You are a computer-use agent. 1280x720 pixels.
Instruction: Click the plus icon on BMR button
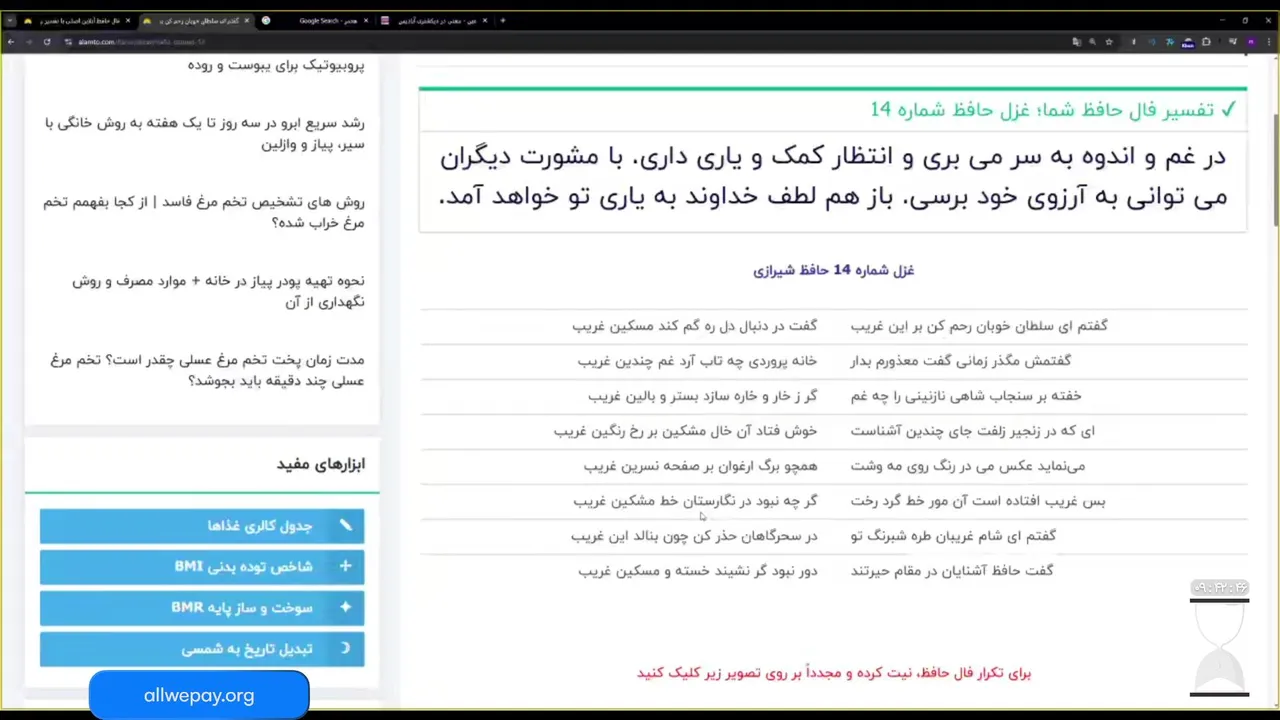point(345,607)
